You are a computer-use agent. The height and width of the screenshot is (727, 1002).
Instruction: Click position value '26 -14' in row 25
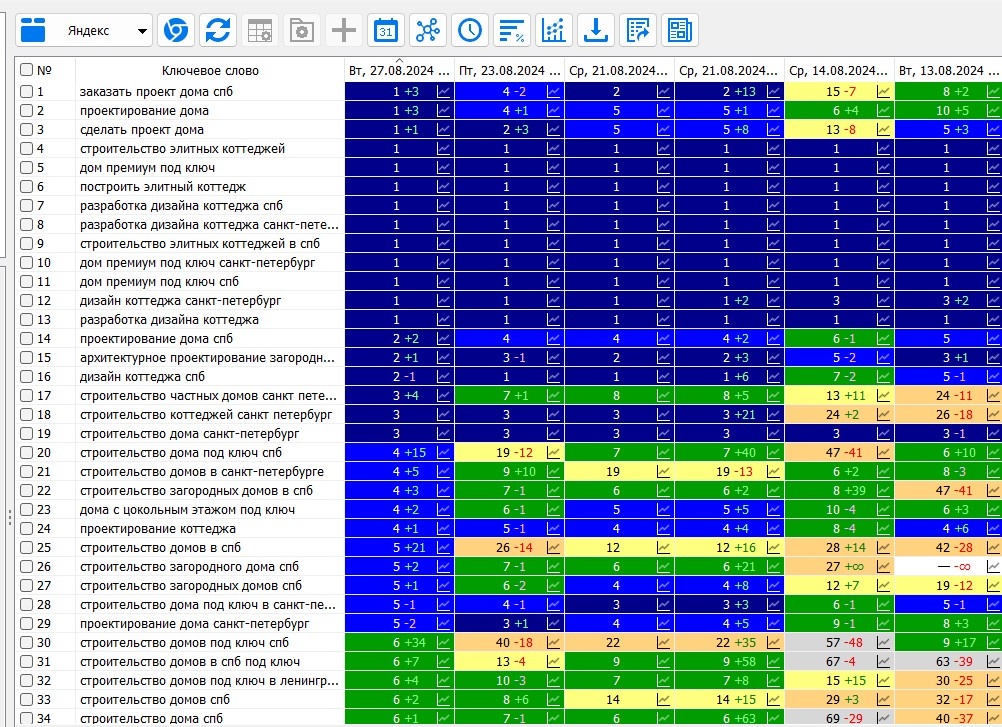pyautogui.click(x=514, y=548)
